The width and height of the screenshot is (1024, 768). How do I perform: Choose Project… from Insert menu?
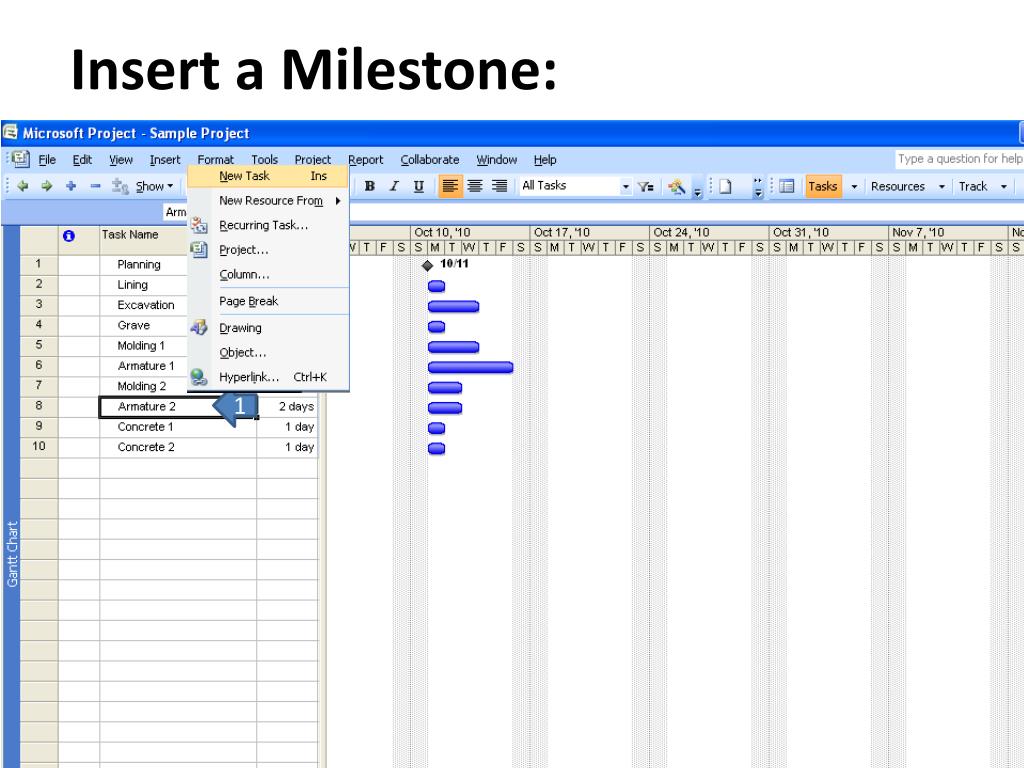point(268,249)
